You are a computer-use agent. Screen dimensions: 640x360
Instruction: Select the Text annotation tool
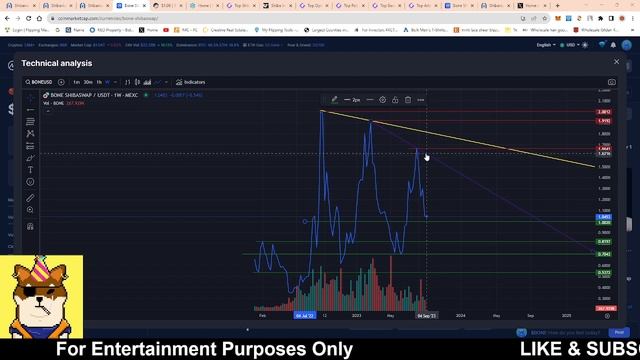click(30, 169)
